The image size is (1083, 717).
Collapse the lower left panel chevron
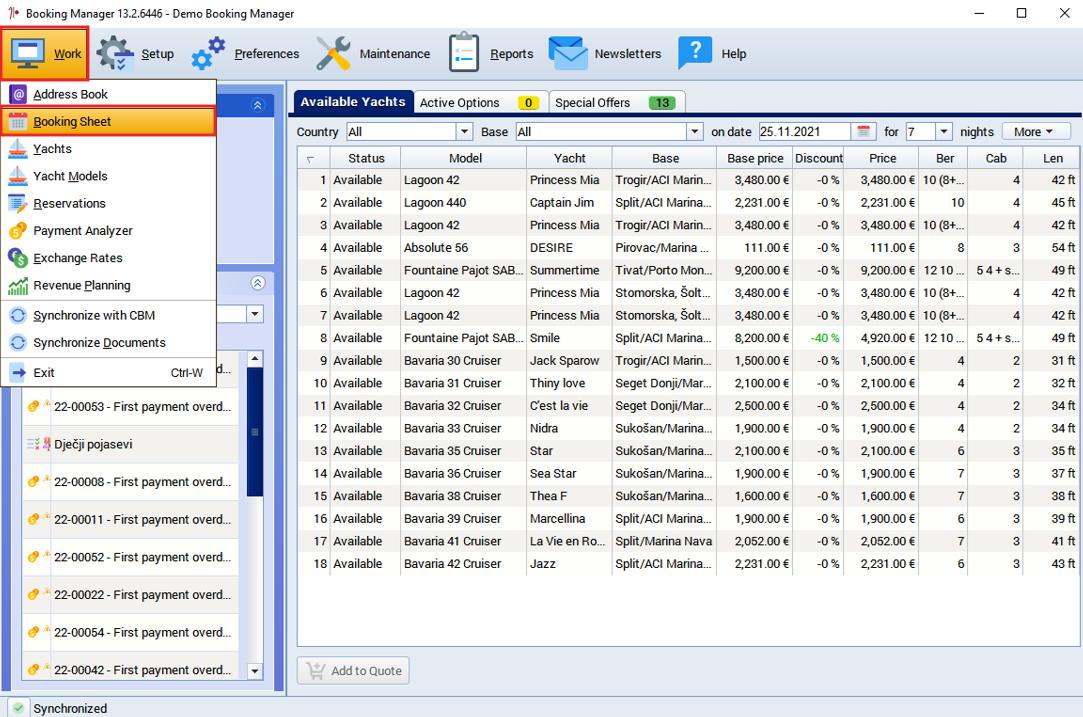(258, 283)
